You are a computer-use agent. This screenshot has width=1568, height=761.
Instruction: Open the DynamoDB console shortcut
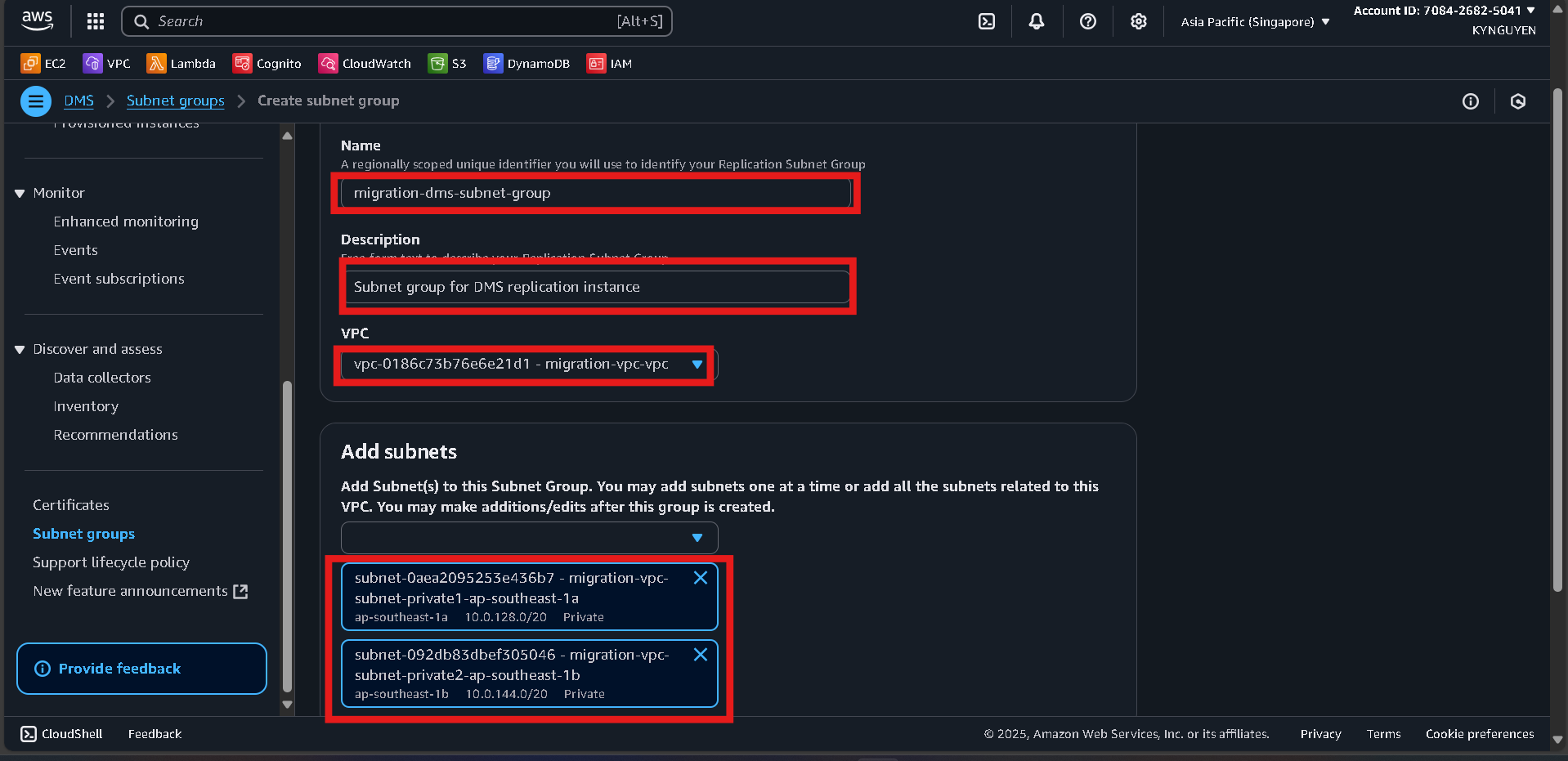tap(526, 63)
